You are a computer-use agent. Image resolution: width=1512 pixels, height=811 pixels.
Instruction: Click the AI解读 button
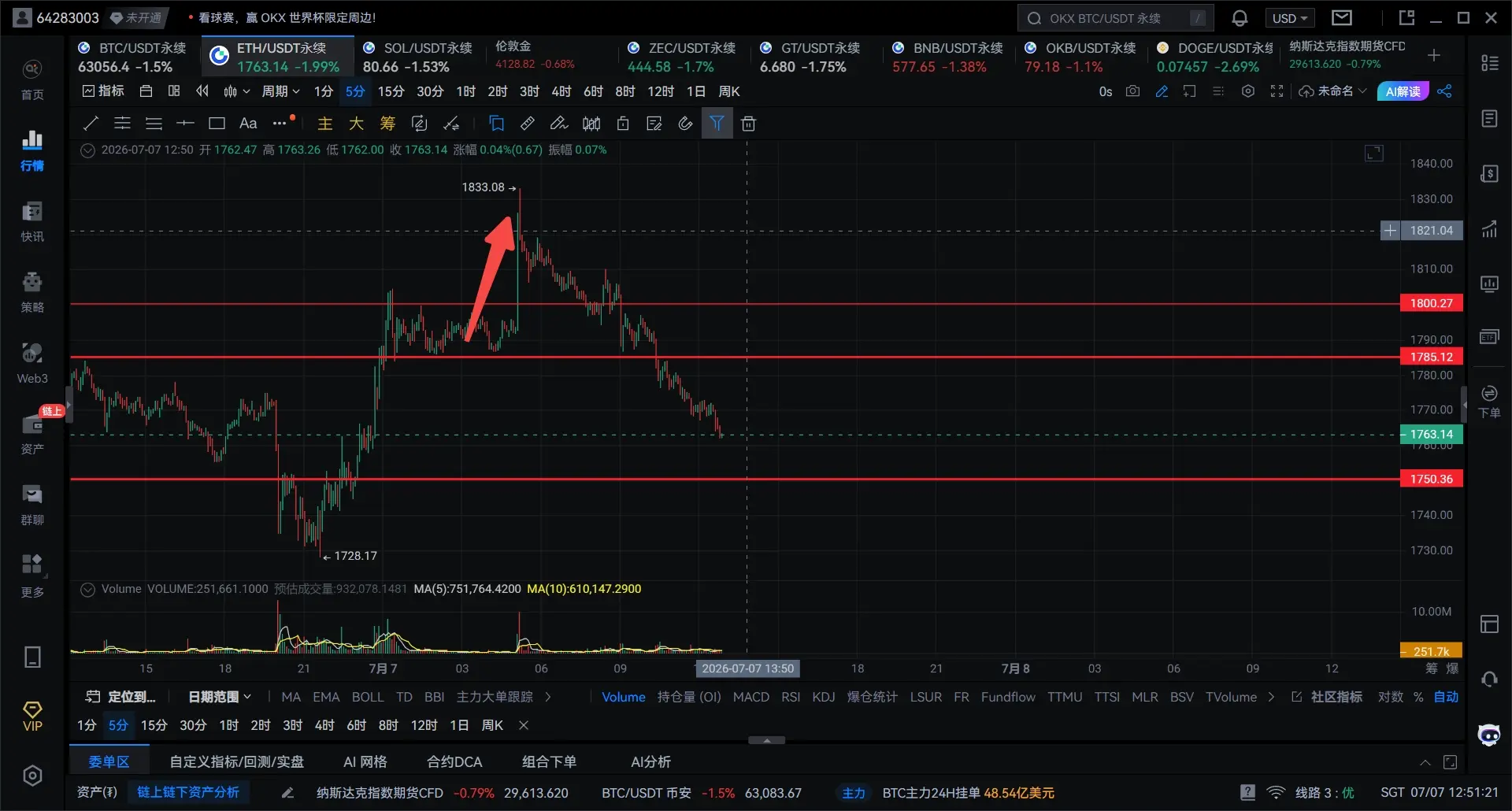click(x=1403, y=91)
